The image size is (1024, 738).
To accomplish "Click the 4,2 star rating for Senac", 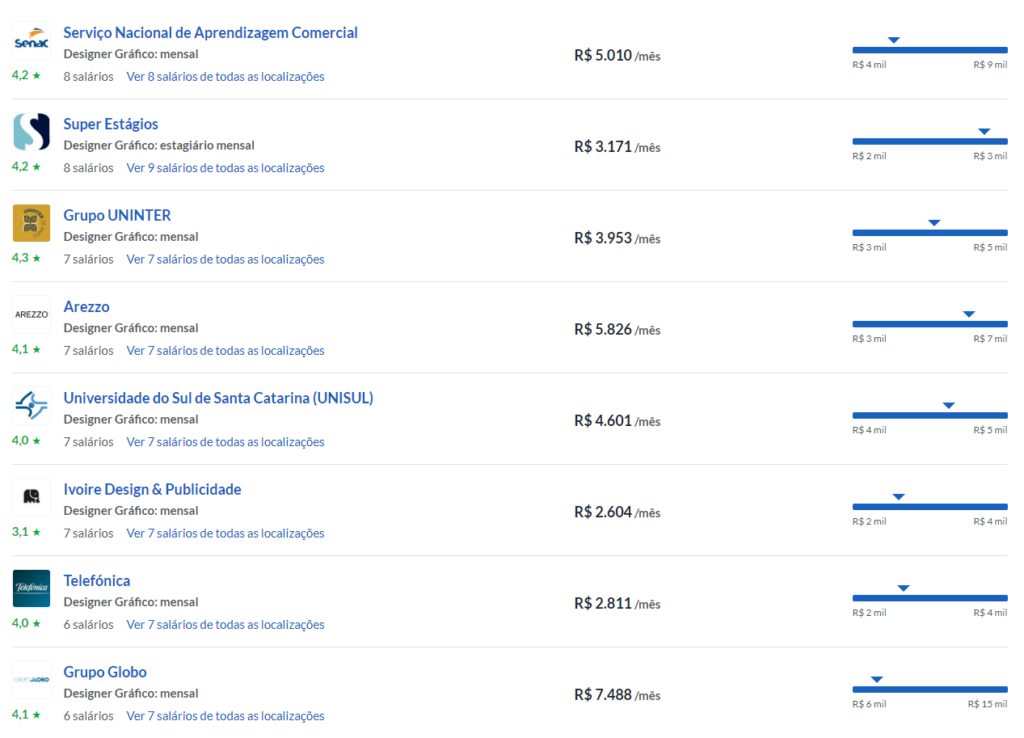I will coord(26,75).
